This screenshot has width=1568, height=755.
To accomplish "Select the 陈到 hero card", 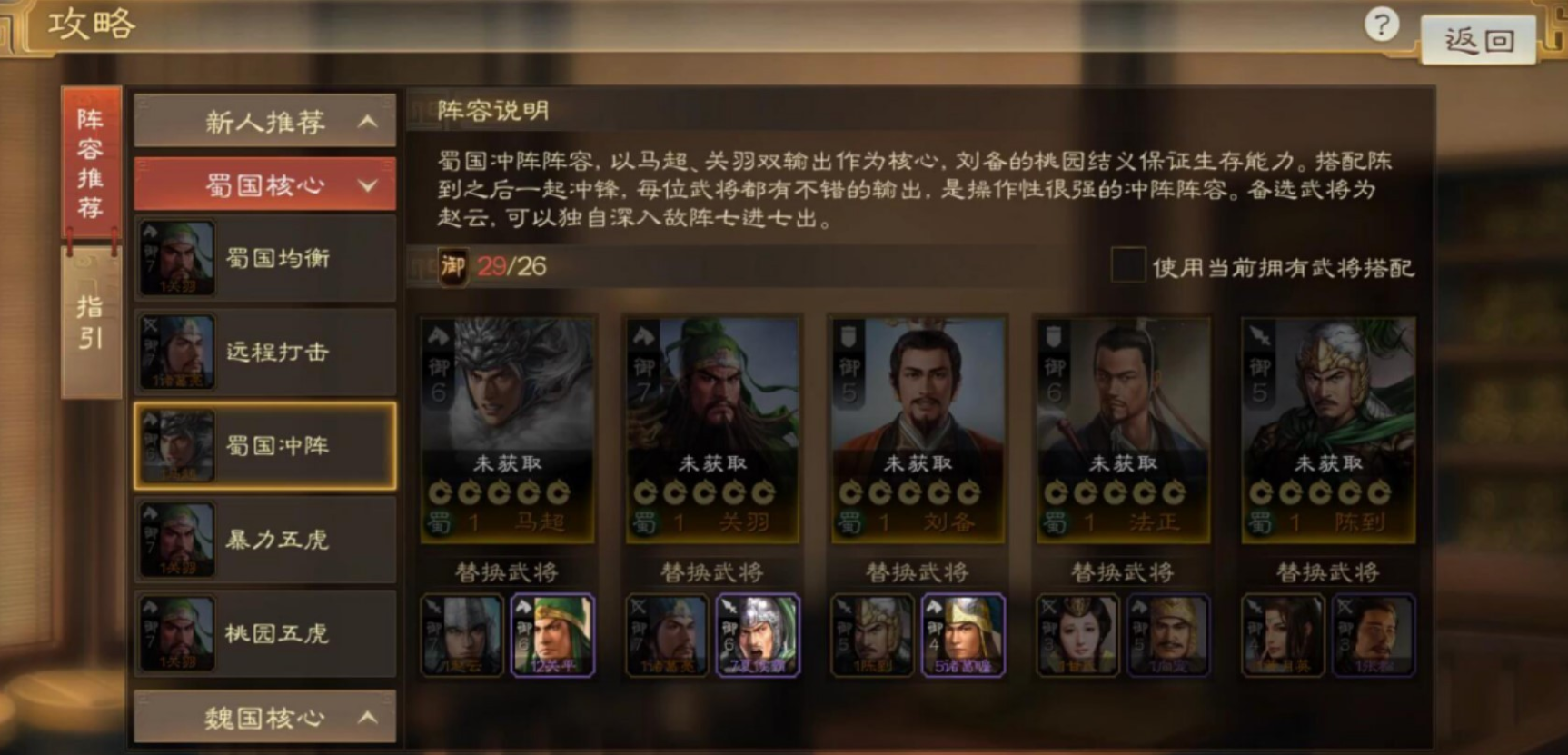I will 1328,430.
